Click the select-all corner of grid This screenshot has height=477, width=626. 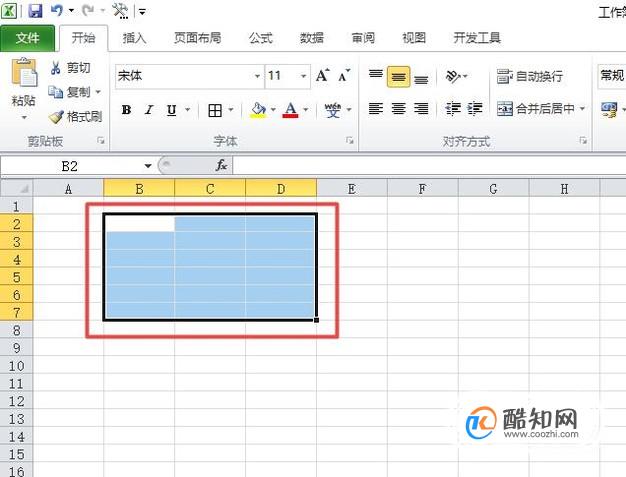pyautogui.click(x=16, y=188)
